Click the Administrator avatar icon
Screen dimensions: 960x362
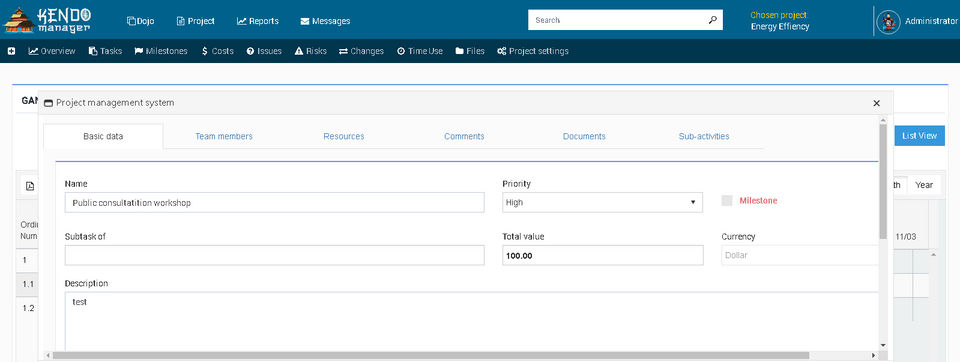(888, 21)
